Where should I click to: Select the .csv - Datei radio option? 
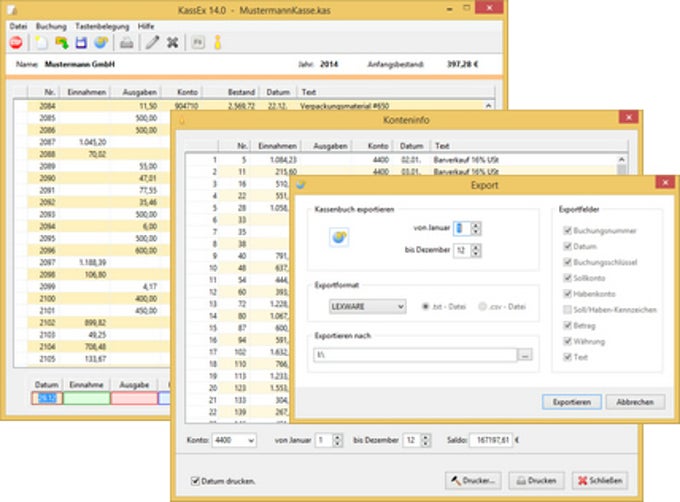[482, 306]
